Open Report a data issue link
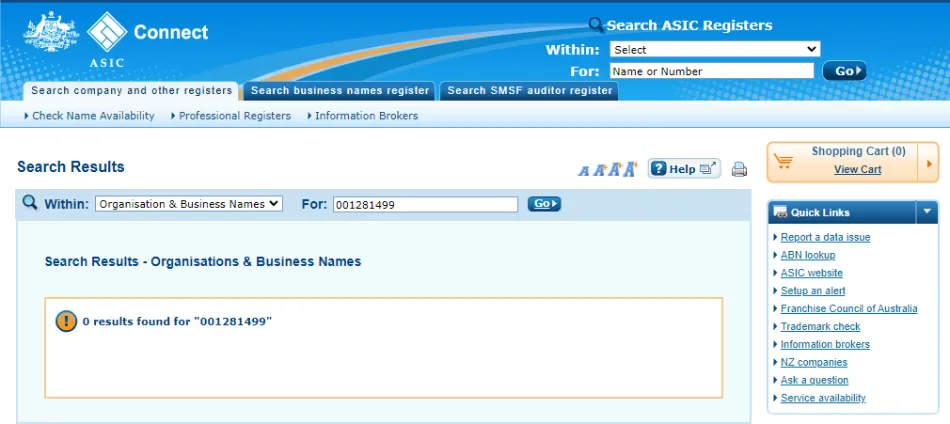The width and height of the screenshot is (950, 424). tap(825, 237)
